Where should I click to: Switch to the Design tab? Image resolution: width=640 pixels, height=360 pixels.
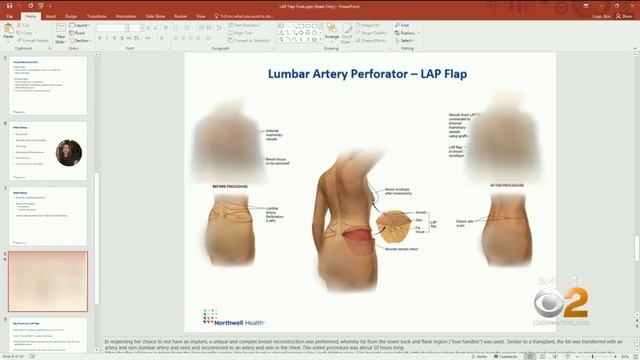(71, 16)
